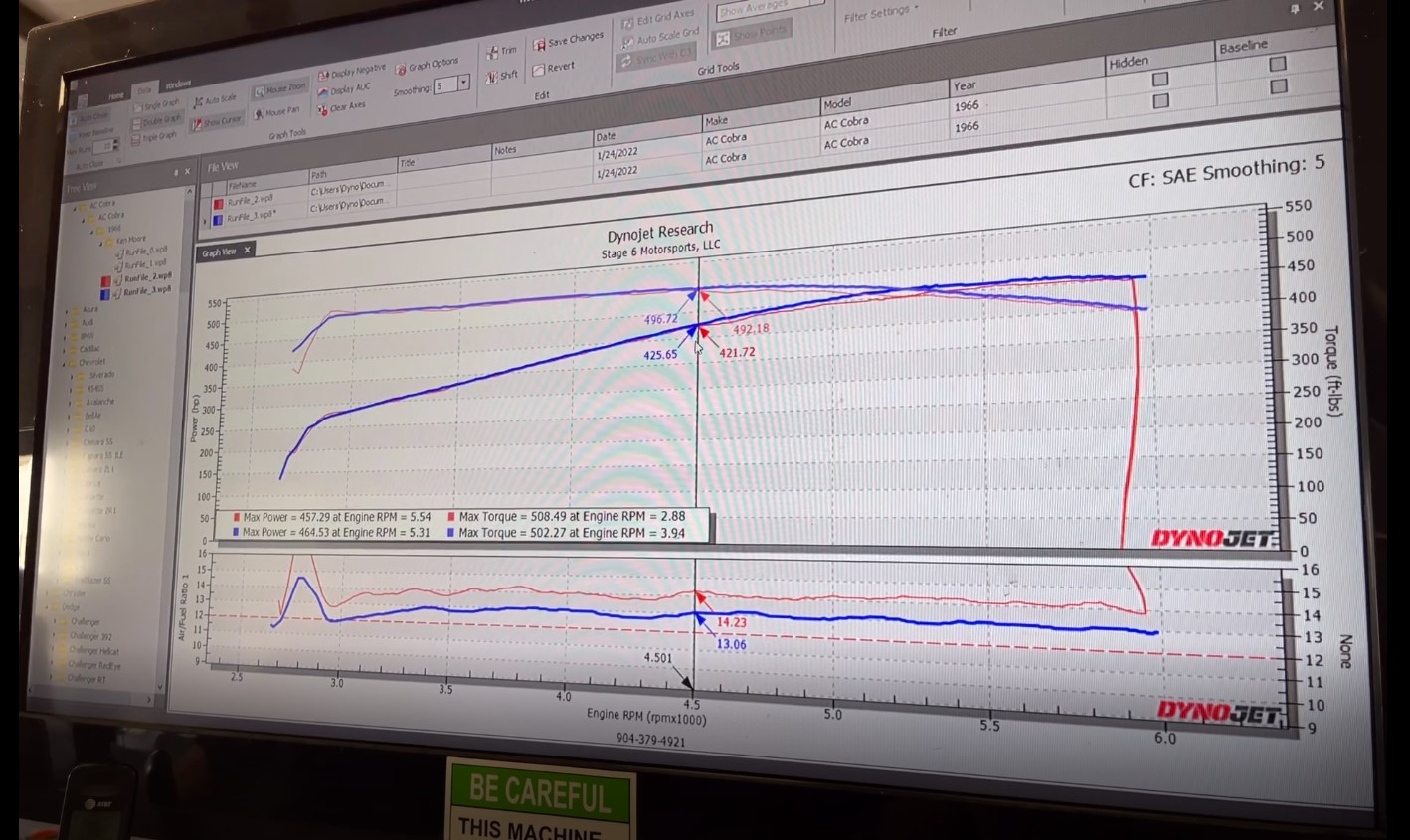
Task: Open the Smoothing value dropdown
Action: (x=463, y=84)
